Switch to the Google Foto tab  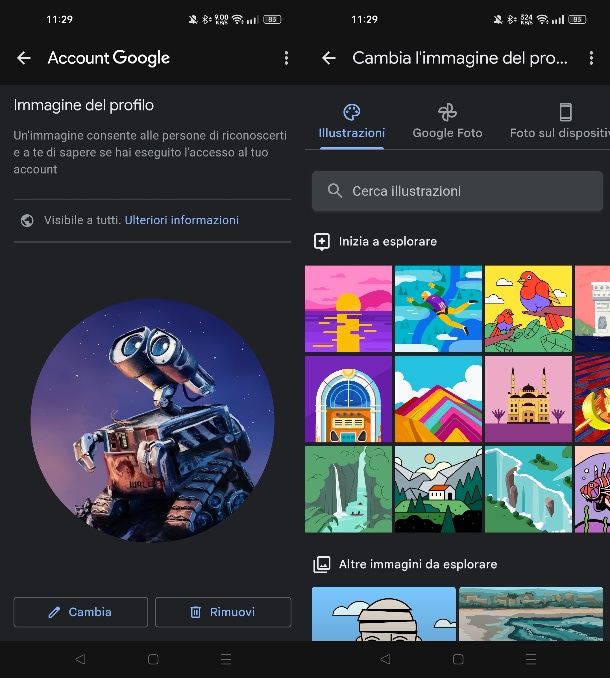pos(447,122)
